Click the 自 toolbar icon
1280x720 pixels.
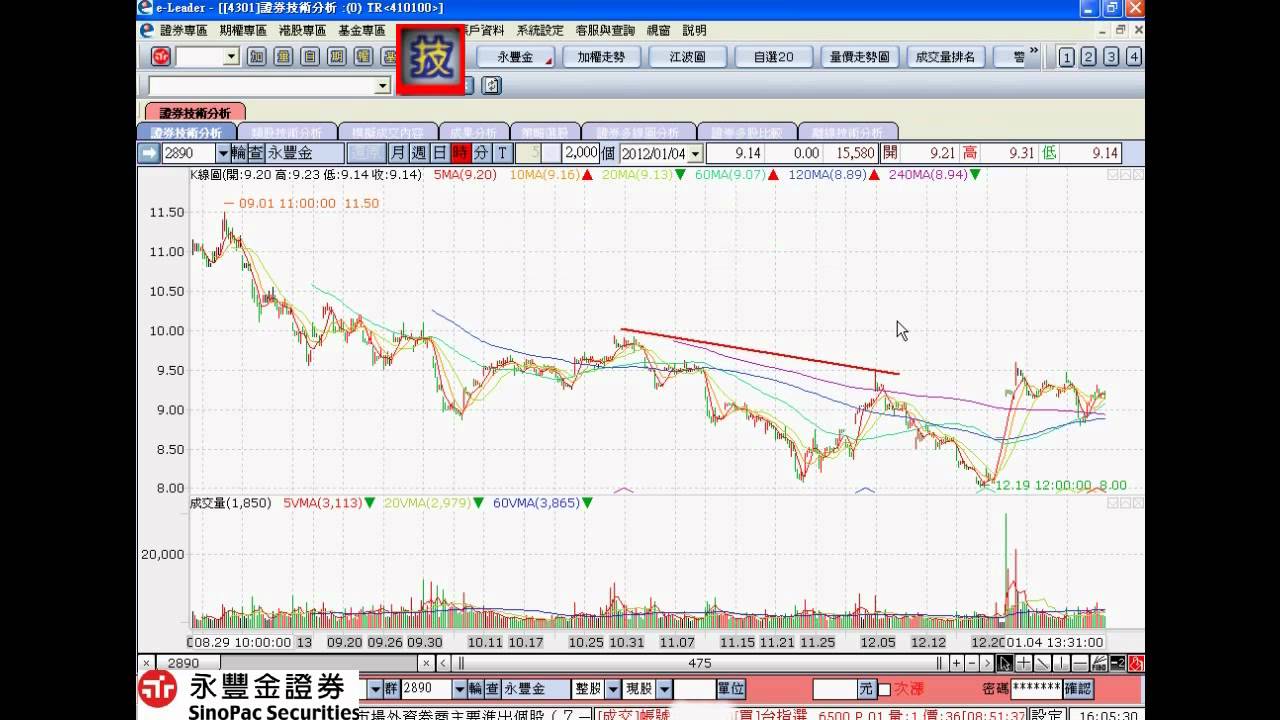310,56
